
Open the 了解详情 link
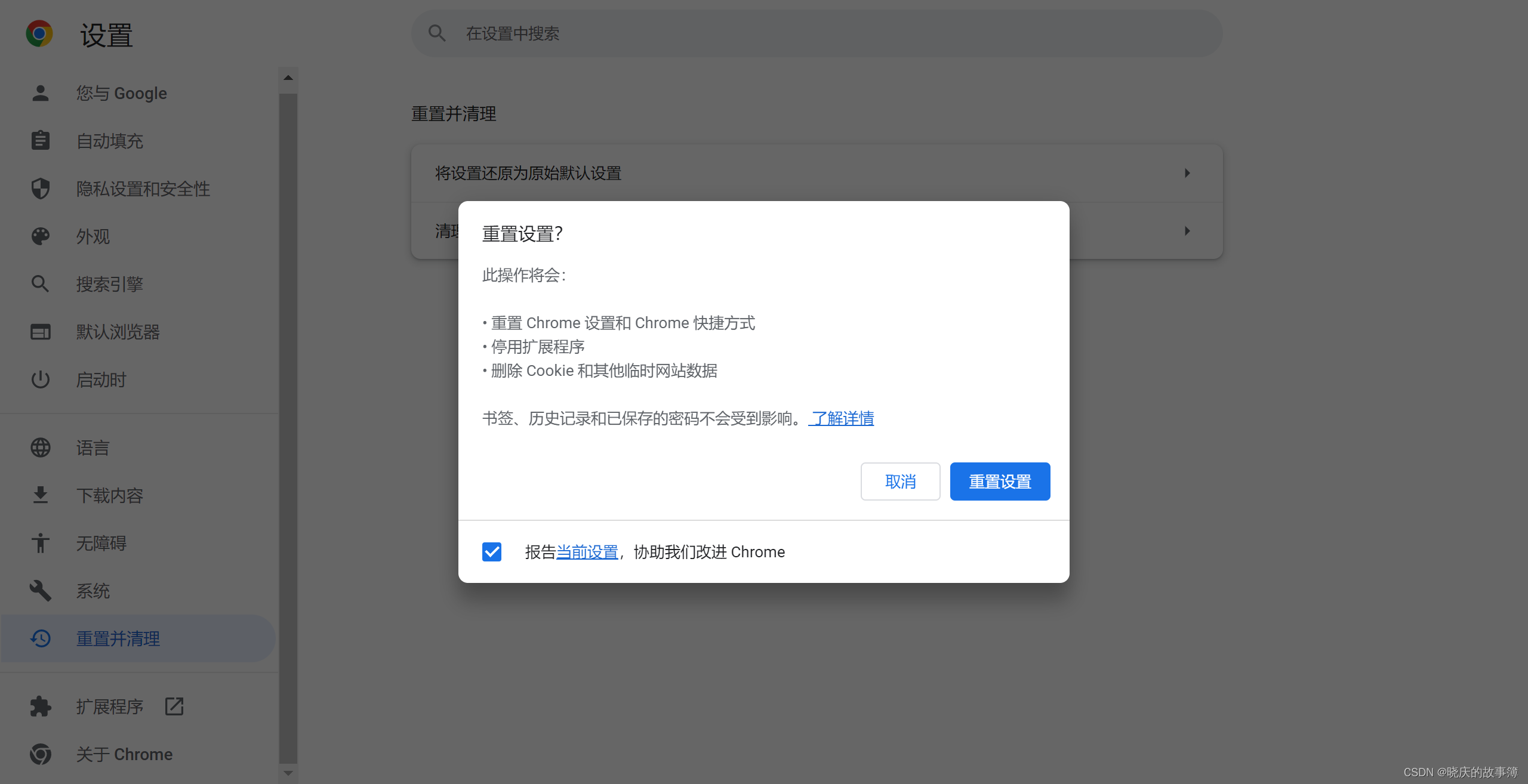pyautogui.click(x=842, y=418)
